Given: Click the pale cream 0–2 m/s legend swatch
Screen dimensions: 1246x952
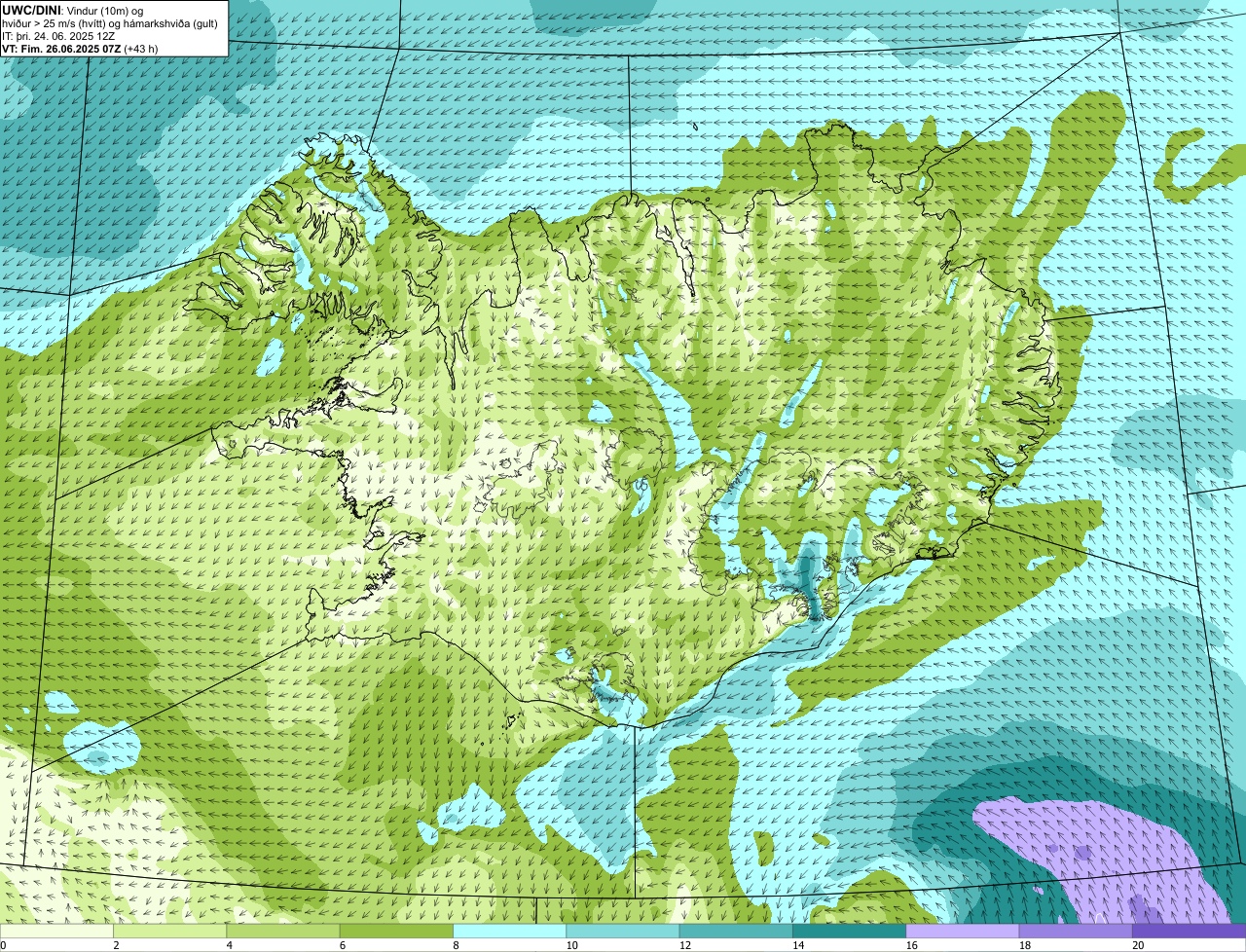Looking at the screenshot, I should coord(56,931).
